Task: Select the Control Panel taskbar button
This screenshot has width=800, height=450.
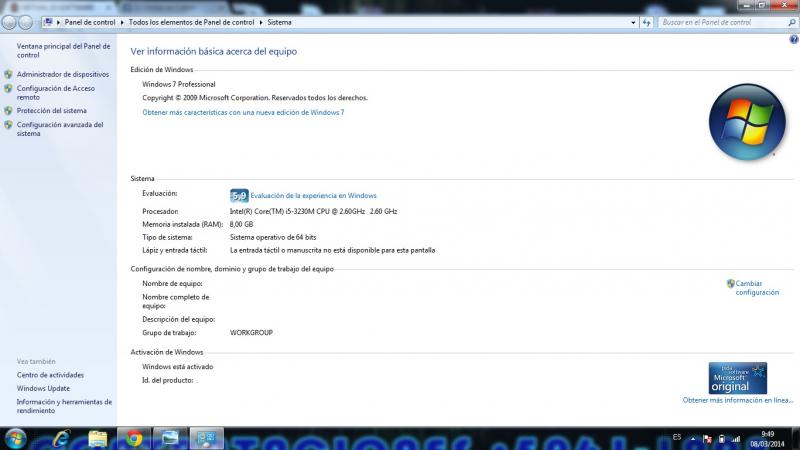Action: pos(207,439)
